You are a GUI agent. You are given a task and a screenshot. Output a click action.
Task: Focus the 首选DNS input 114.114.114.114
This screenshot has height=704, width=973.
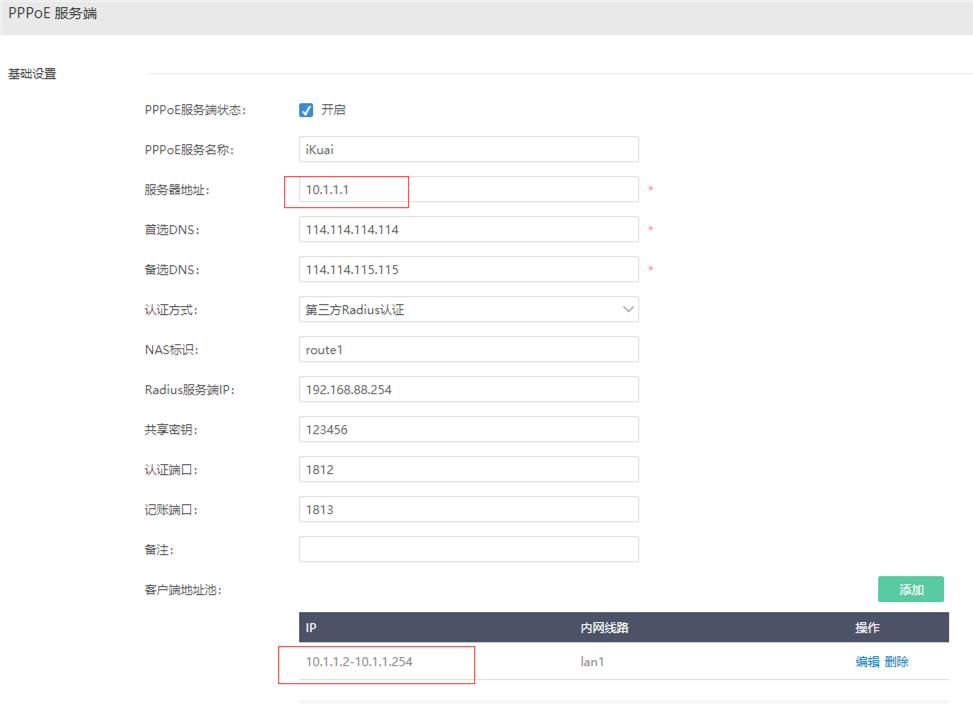click(x=468, y=229)
